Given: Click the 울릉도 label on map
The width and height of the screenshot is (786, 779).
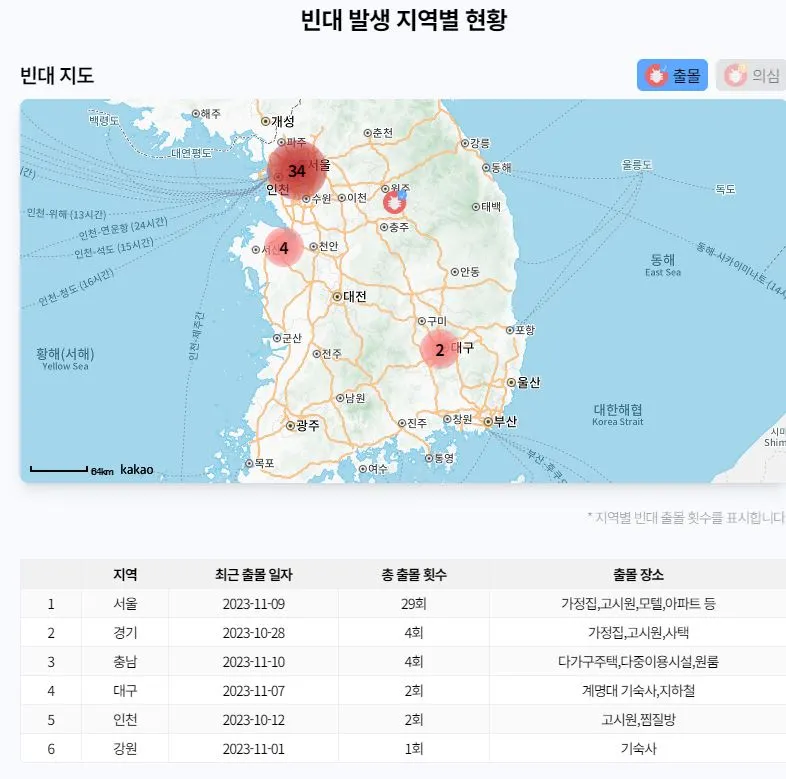Looking at the screenshot, I should [x=637, y=164].
